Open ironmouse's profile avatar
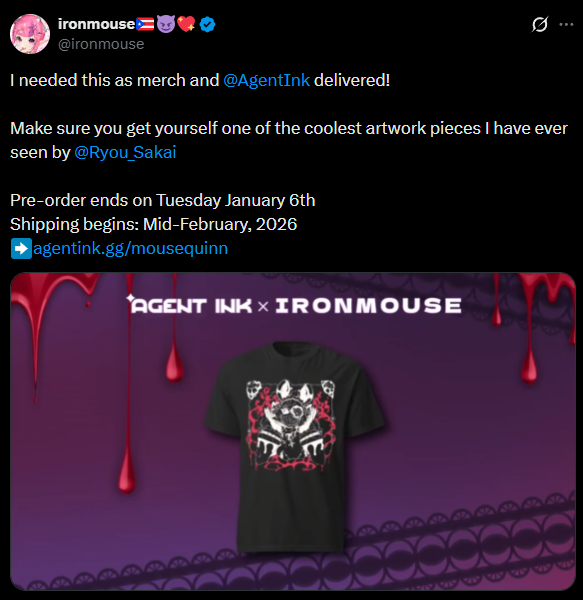Viewport: 583px width, 600px height. pyautogui.click(x=30, y=34)
